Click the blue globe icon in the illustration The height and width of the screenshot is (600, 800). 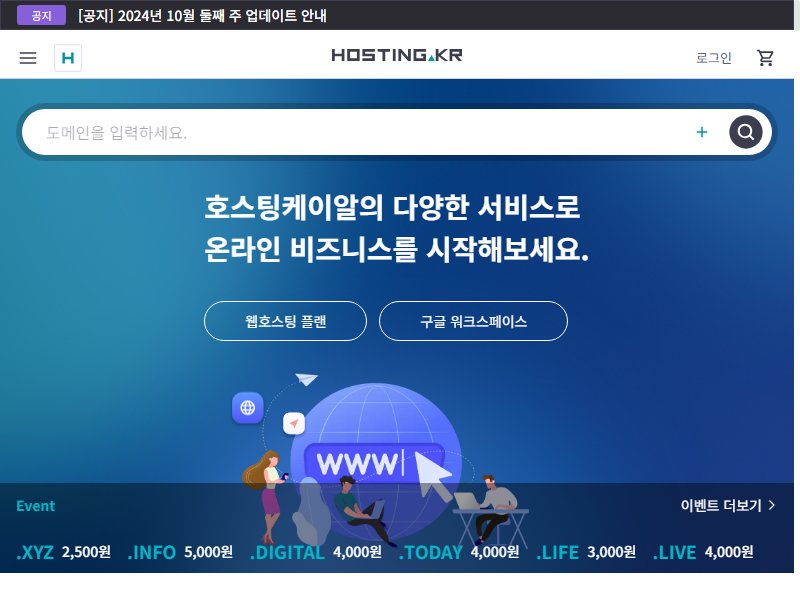247,408
